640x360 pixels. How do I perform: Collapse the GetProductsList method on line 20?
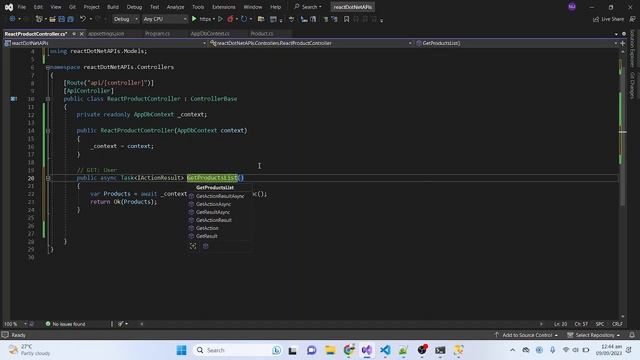[x=48, y=178]
